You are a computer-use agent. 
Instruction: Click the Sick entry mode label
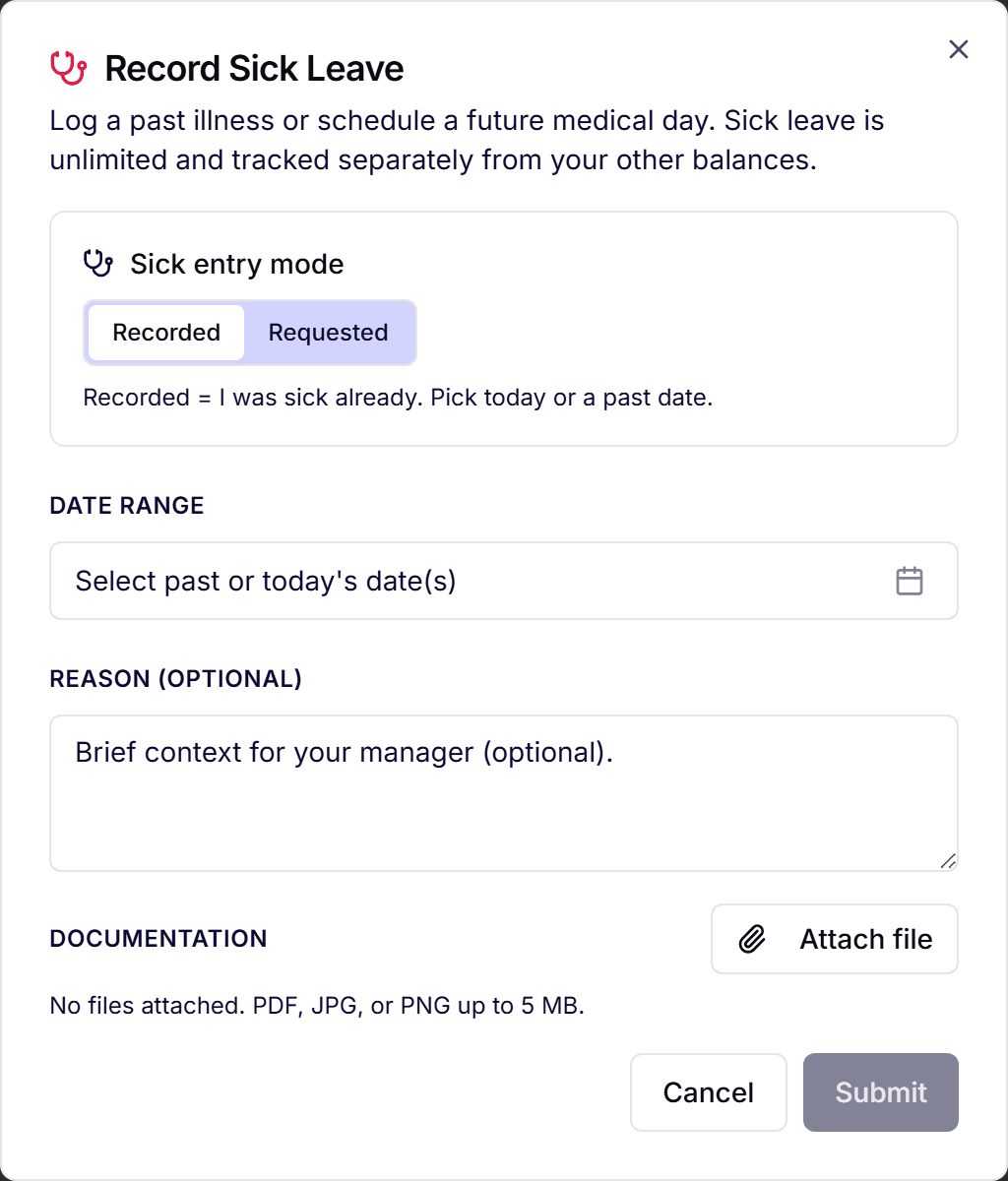click(x=237, y=264)
